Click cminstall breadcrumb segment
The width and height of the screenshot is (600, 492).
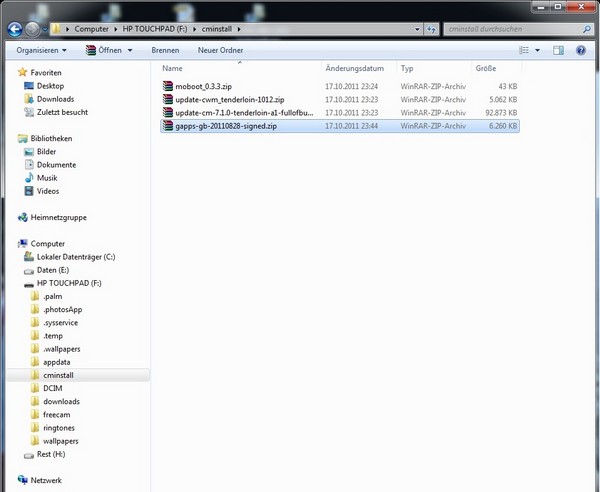click(x=217, y=29)
